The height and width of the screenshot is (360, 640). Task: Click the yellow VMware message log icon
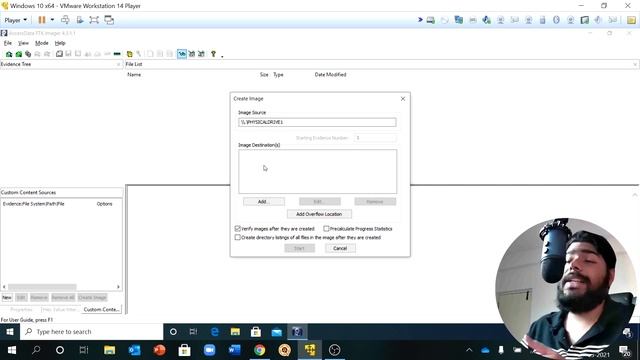tap(631, 20)
